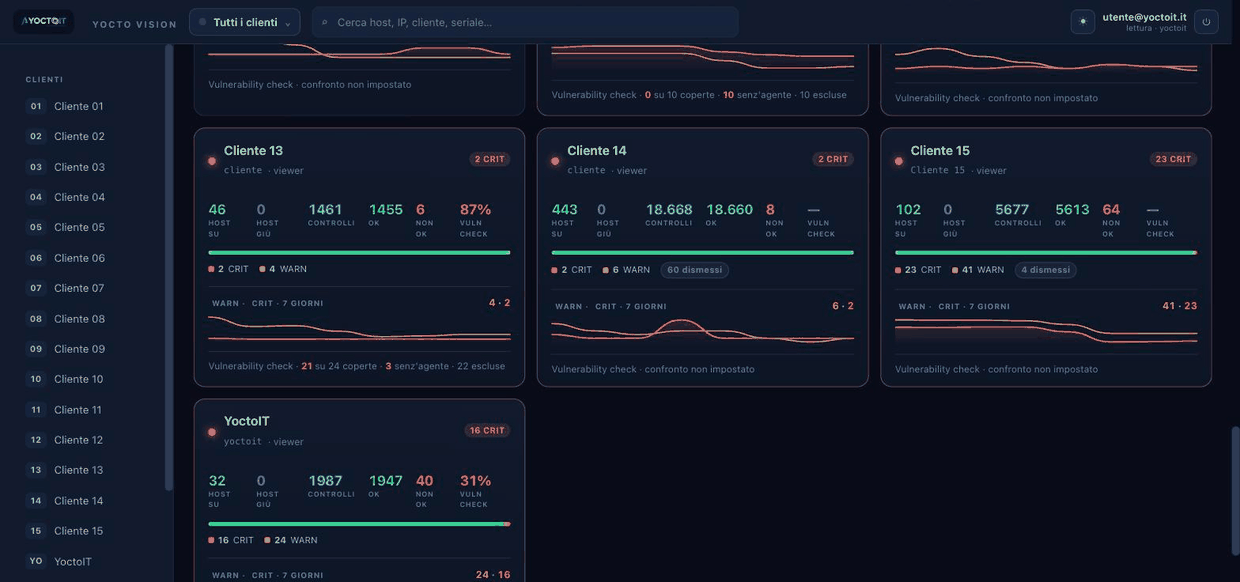The image size is (1240, 582).
Task: Click the Yoctoit logo in header
Action: [x=43, y=22]
